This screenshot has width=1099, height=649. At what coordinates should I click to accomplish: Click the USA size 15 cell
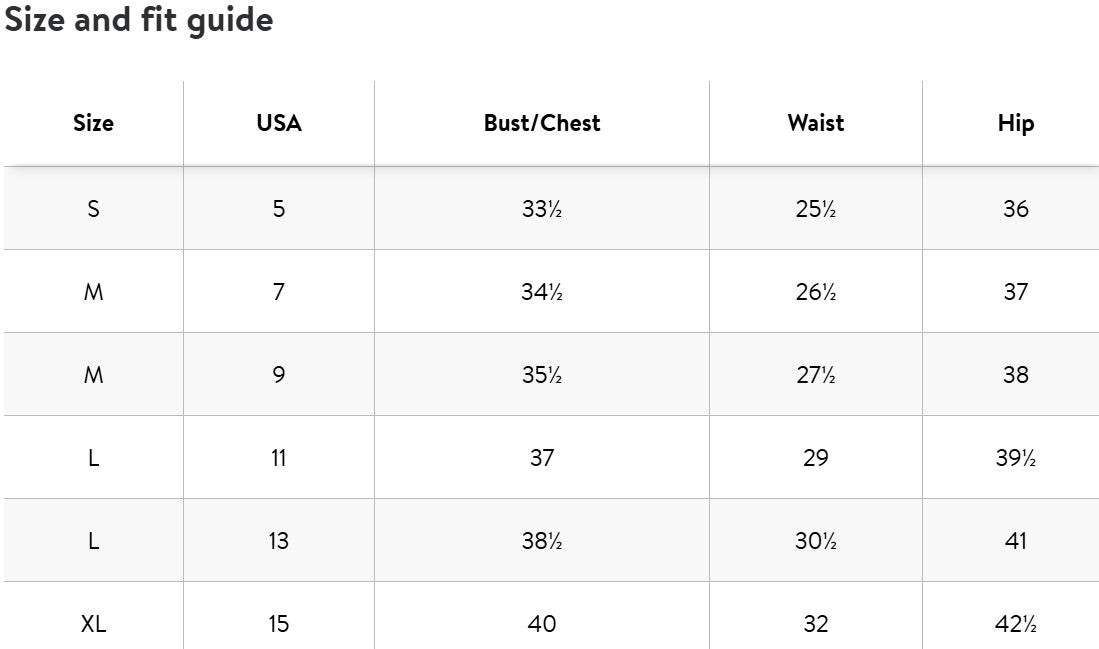pos(278,624)
